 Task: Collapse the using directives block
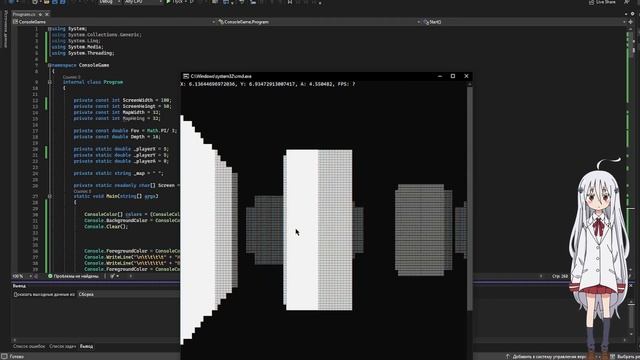click(49, 29)
